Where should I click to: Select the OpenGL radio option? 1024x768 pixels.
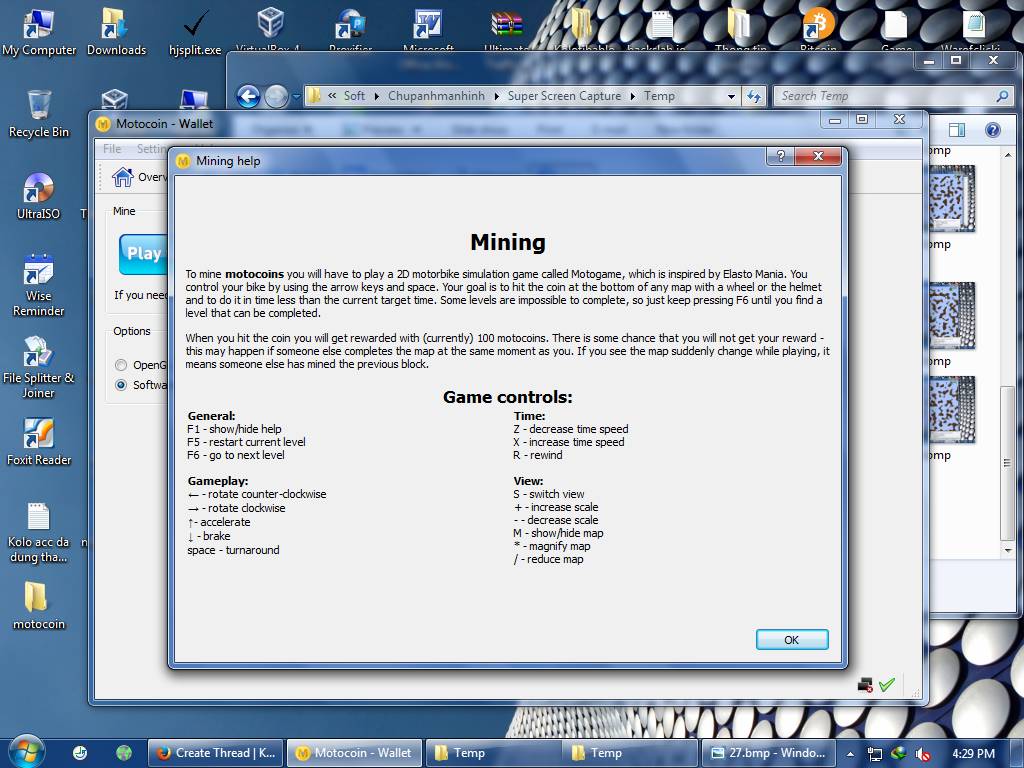121,365
